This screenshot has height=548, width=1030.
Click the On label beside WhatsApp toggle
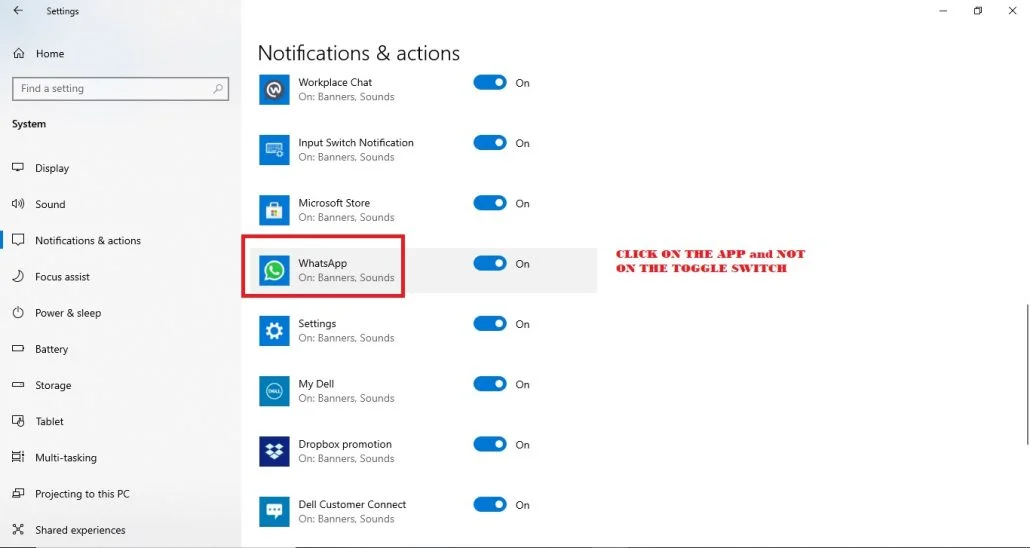[522, 263]
